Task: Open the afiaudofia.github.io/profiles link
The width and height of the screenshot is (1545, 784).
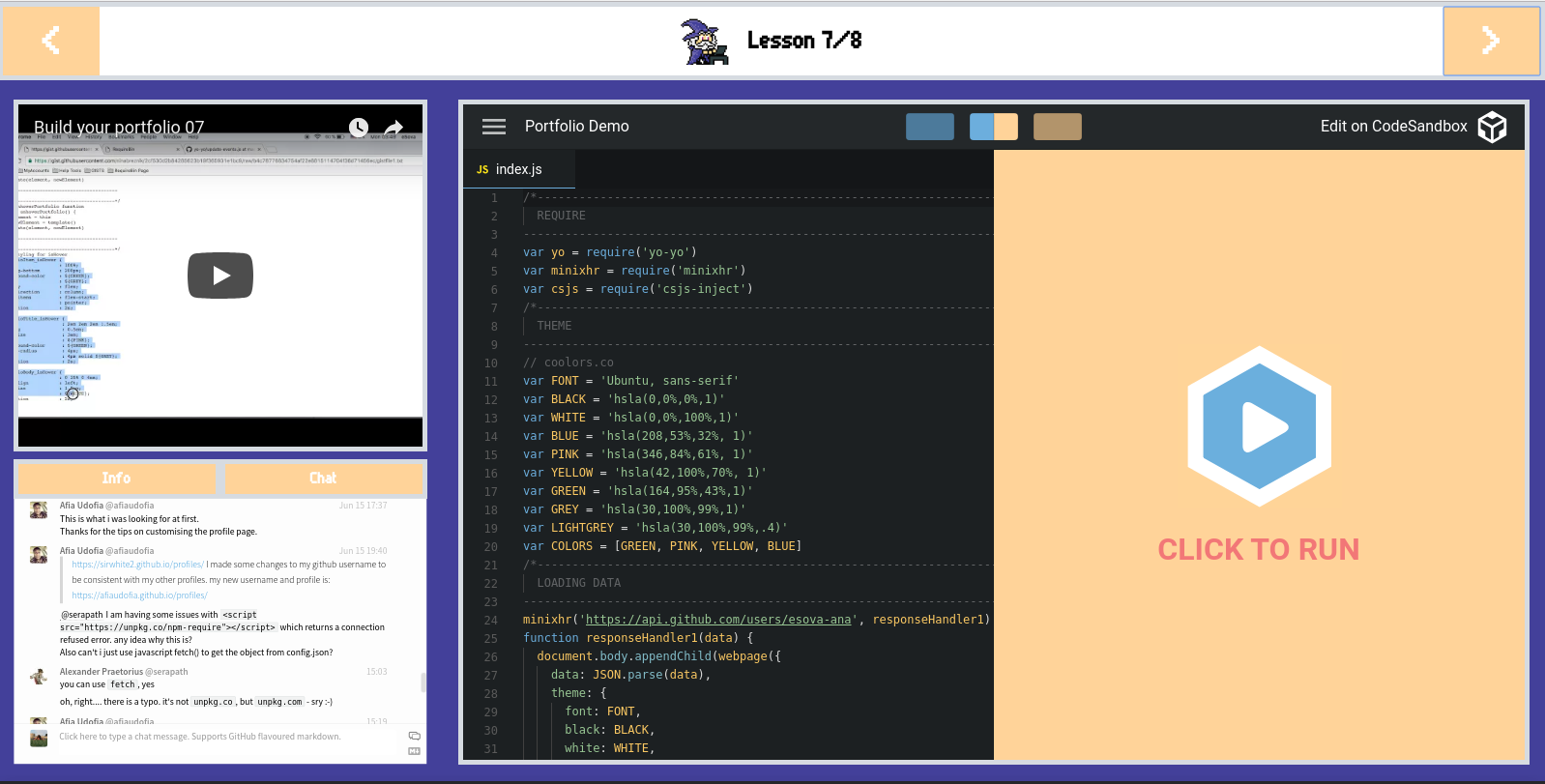Action: 139,595
